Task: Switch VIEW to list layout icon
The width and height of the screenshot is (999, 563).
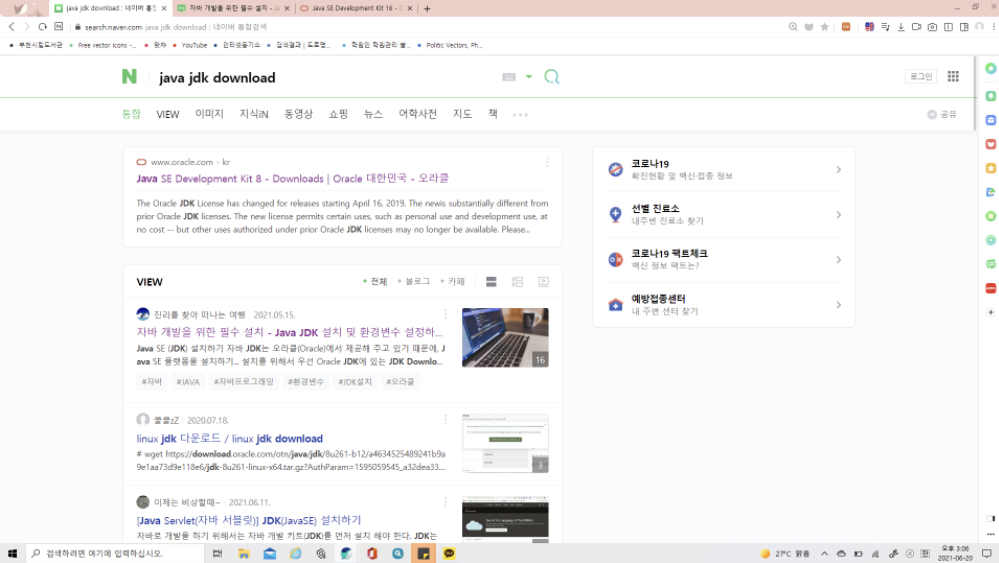Action: (x=491, y=282)
